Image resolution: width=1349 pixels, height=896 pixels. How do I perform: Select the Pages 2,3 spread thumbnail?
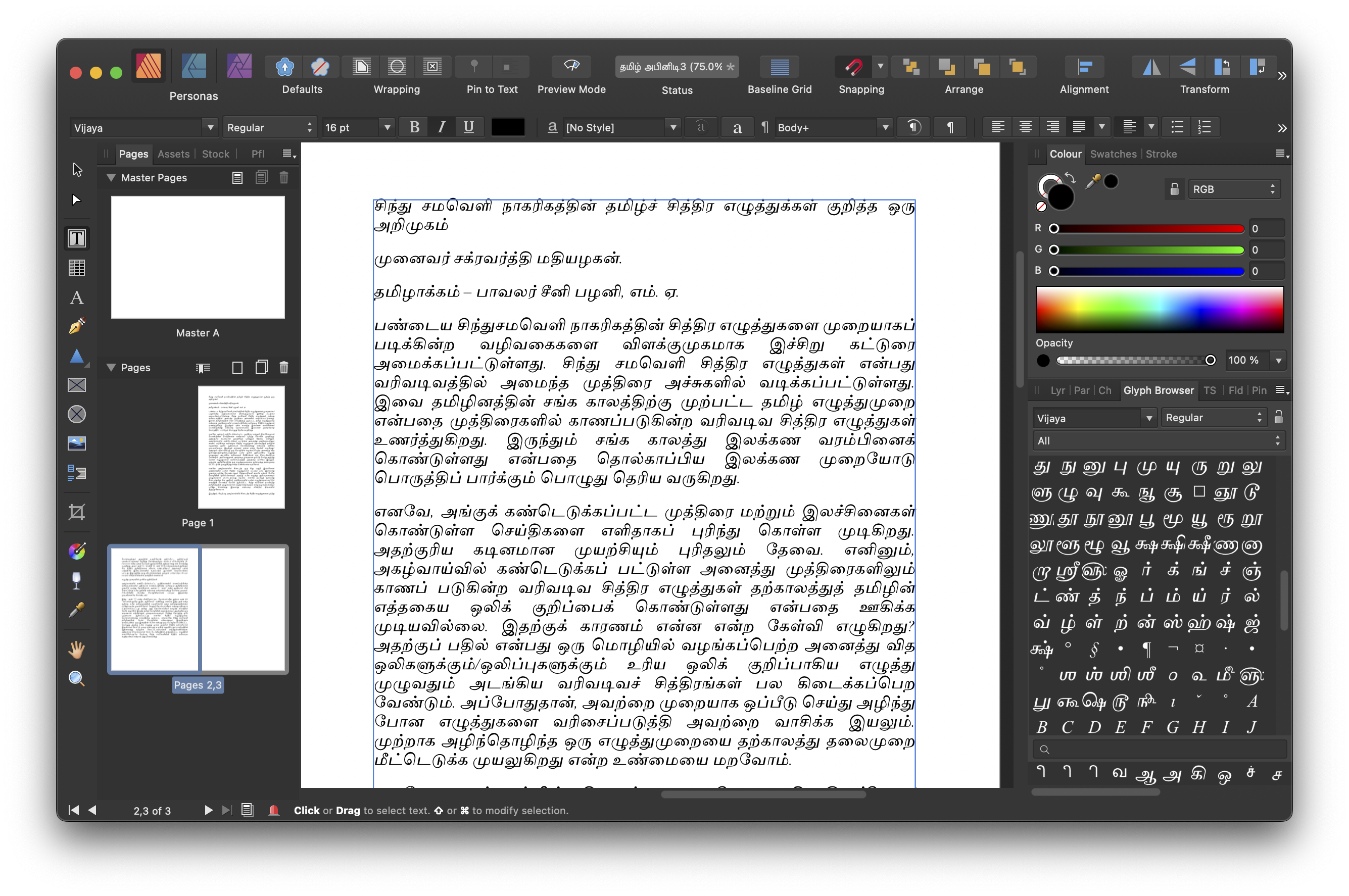click(197, 609)
